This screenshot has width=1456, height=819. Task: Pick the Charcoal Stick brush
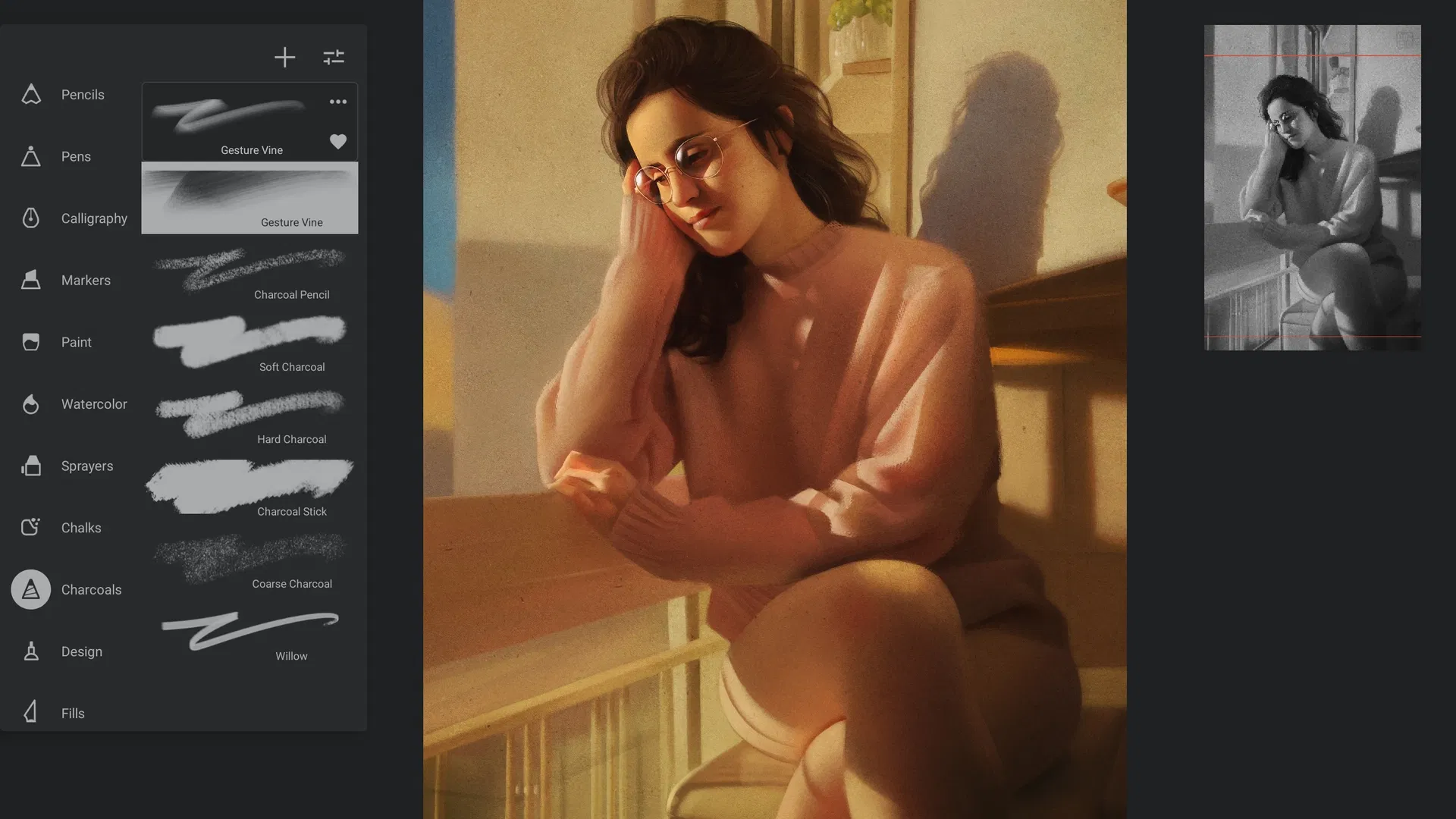[x=249, y=488]
